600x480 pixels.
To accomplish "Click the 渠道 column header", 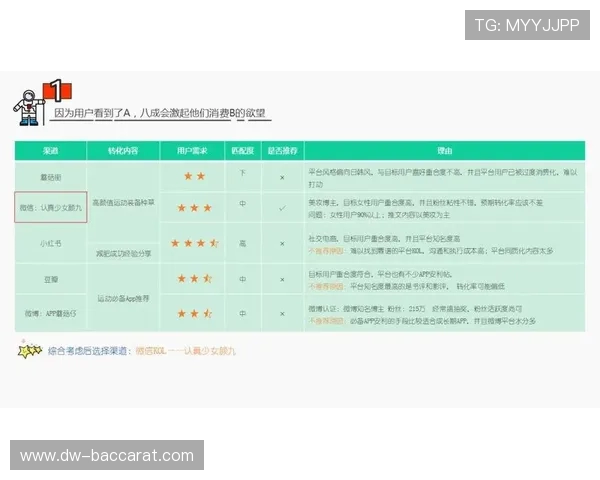I will click(x=51, y=152).
